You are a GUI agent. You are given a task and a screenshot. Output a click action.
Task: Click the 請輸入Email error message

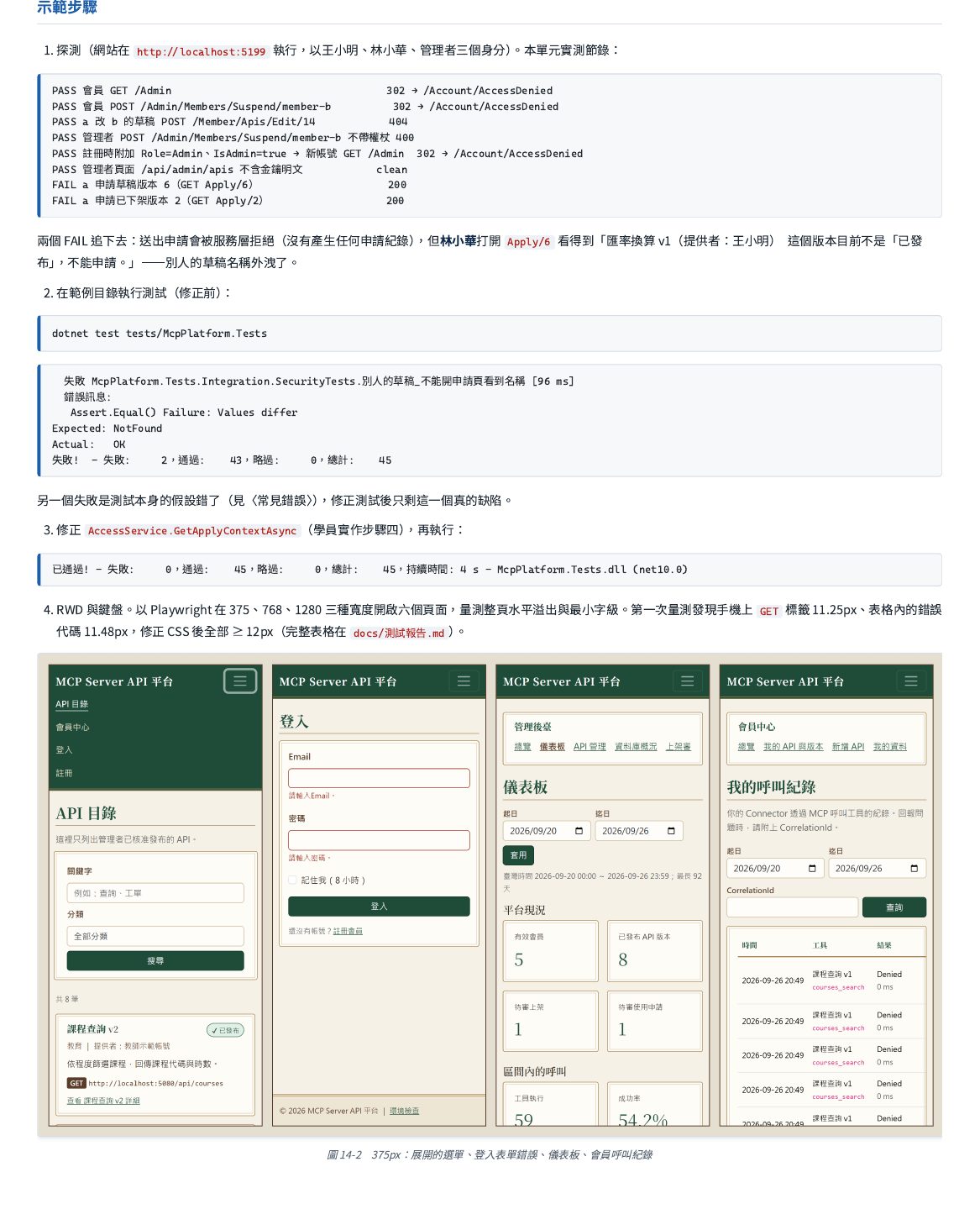(x=311, y=796)
